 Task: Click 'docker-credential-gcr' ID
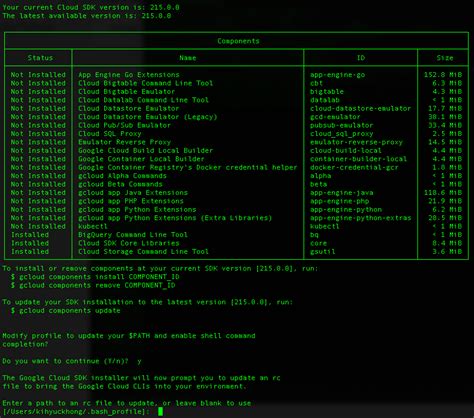click(x=354, y=167)
